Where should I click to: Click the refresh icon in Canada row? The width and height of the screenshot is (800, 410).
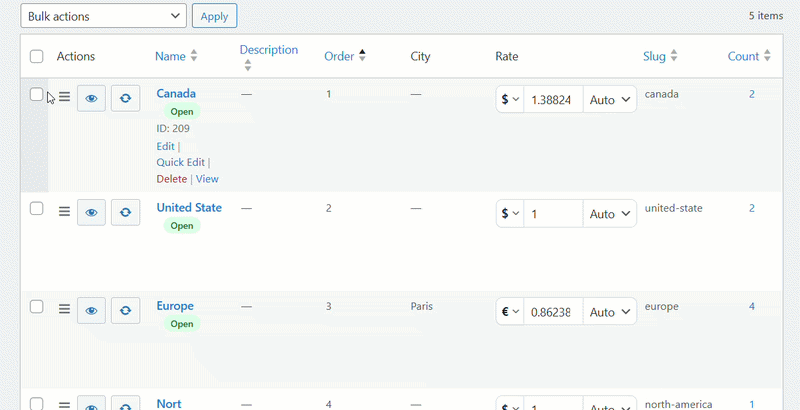(125, 98)
